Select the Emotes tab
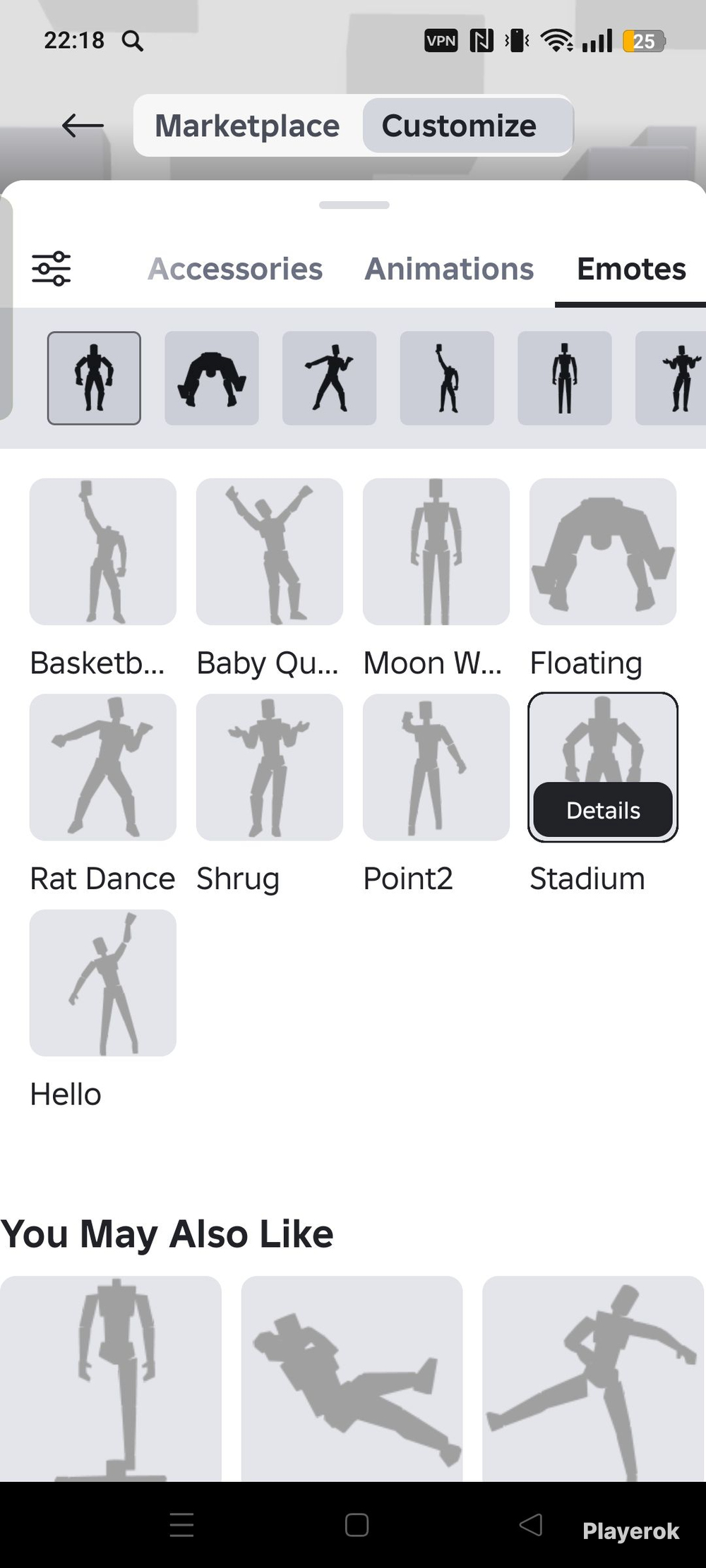Viewport: 706px width, 1568px height. coord(631,269)
